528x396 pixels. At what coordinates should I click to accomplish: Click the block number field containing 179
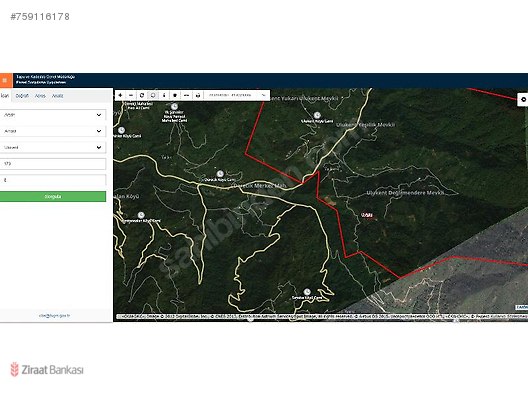[53, 164]
